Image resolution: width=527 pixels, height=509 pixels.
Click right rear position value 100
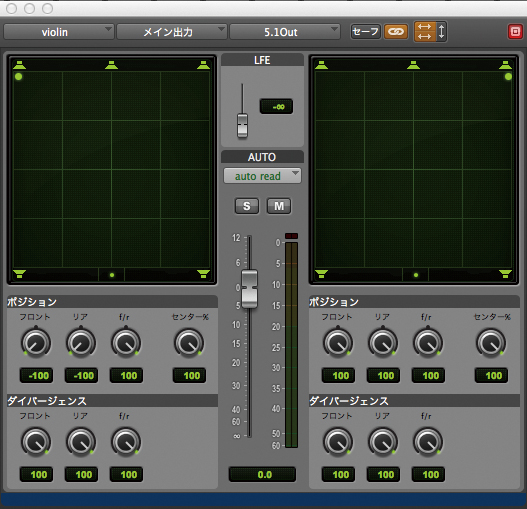[x=383, y=376]
